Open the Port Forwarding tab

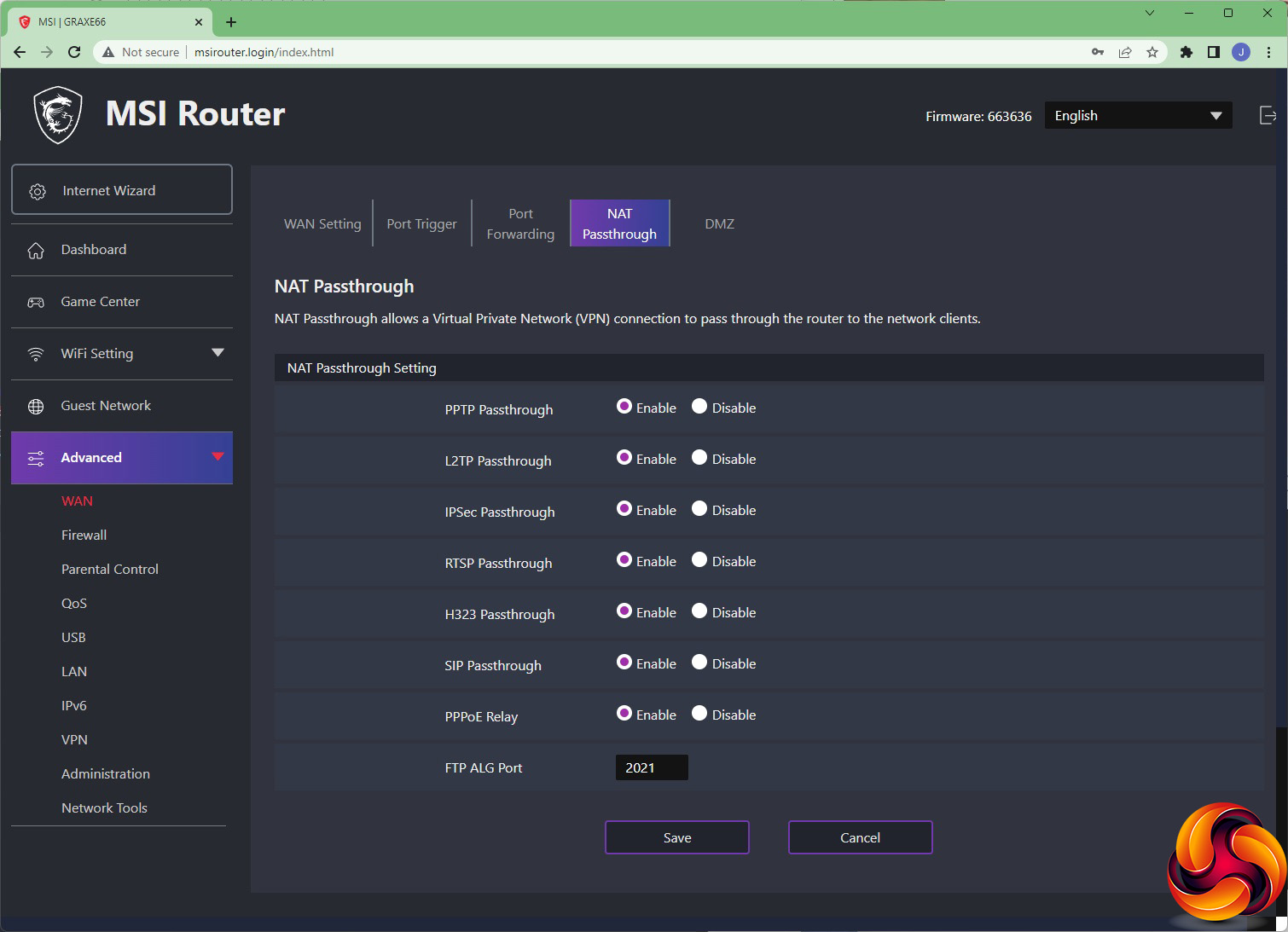[520, 223]
